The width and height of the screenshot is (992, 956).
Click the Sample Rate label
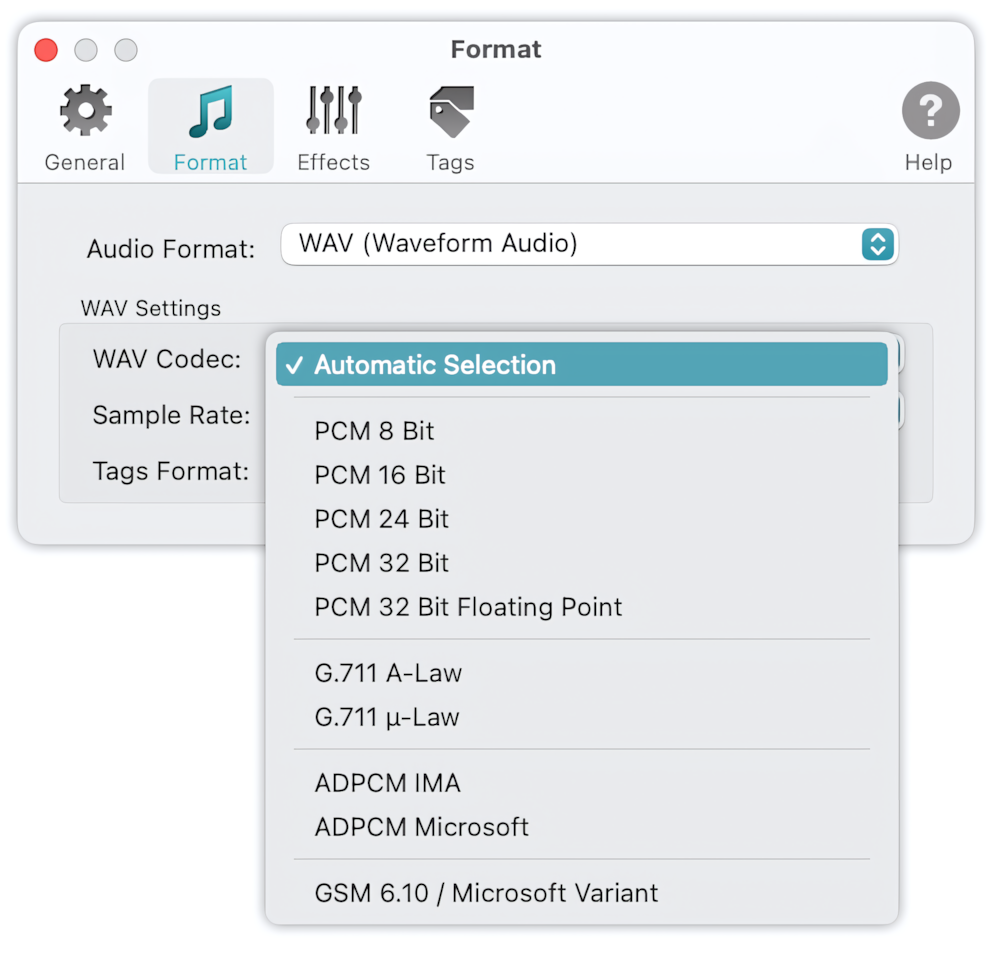click(x=171, y=415)
